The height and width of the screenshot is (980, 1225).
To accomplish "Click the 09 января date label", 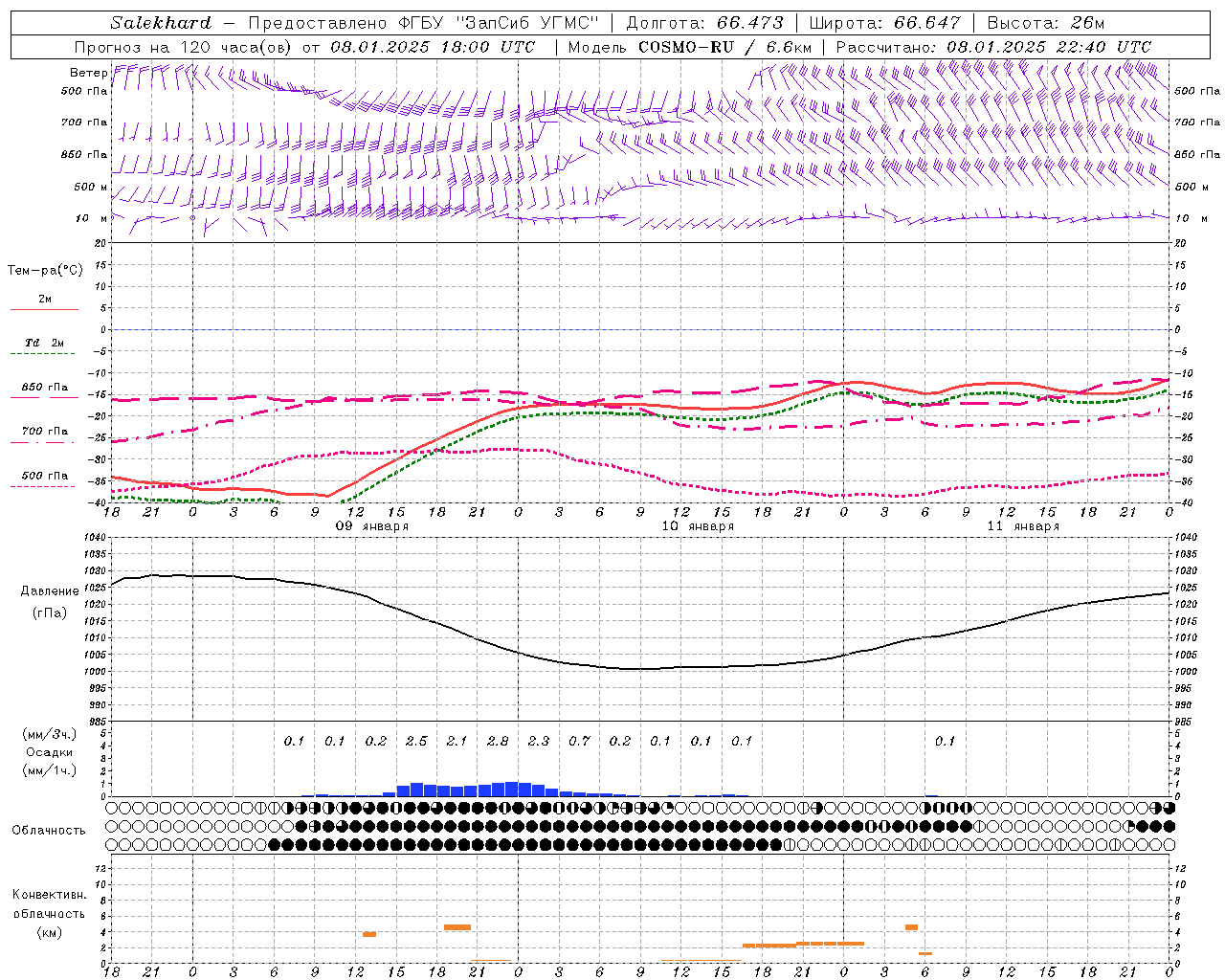I will click(x=371, y=526).
